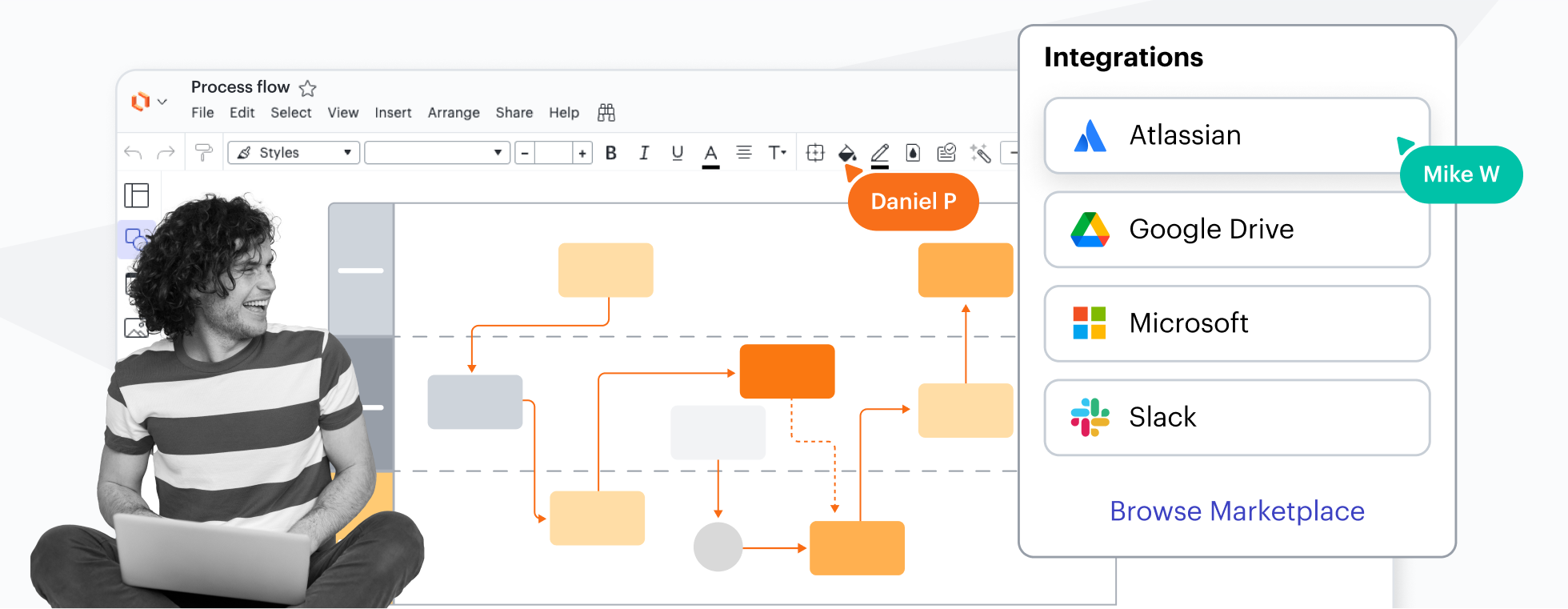Click the Google Drive logo icon
The height and width of the screenshot is (609, 1568).
[1090, 230]
